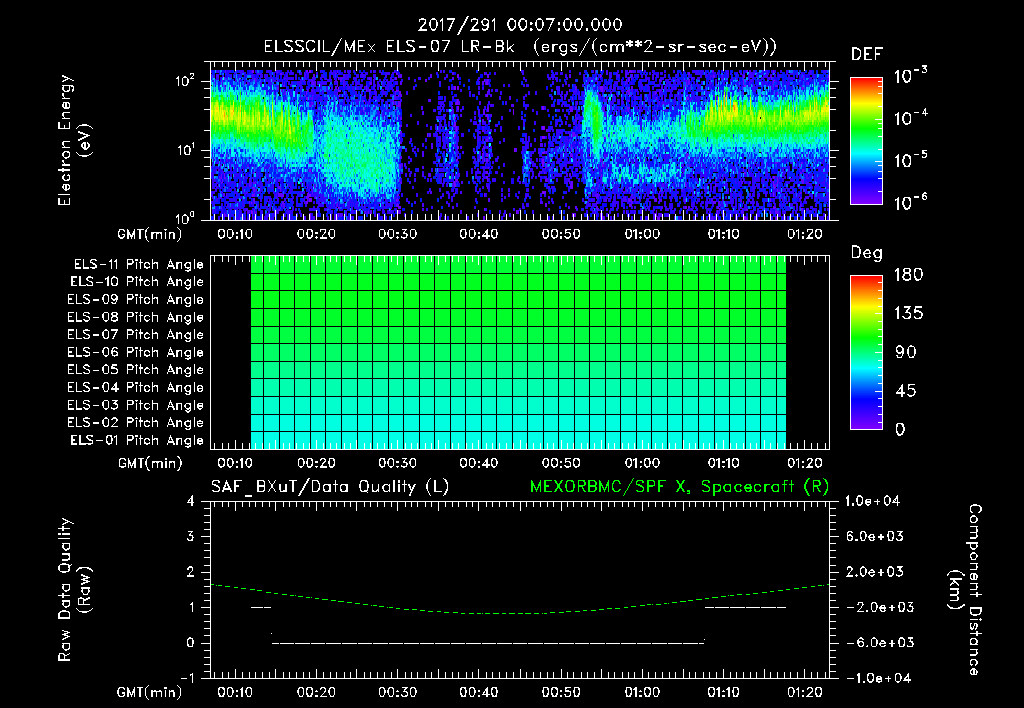Click the 6.0e+03 right-axis value
Image resolution: width=1024 pixels, height=708 pixels.
point(875,537)
